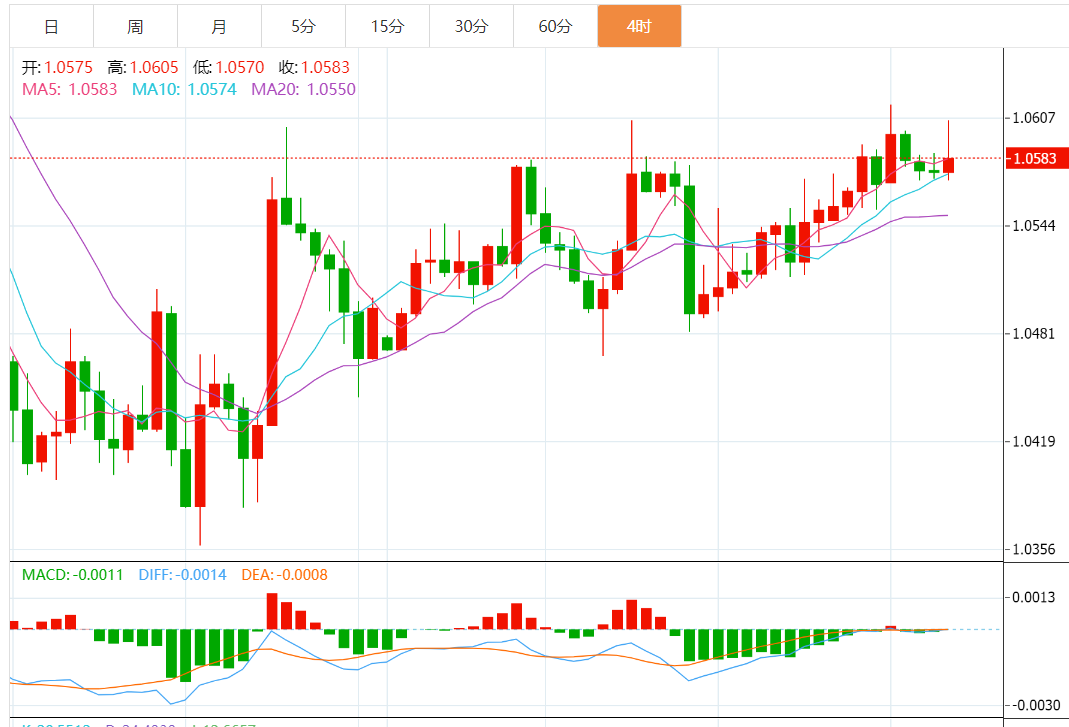
Task: Open the 60分 timeframe tab
Action: 555,27
